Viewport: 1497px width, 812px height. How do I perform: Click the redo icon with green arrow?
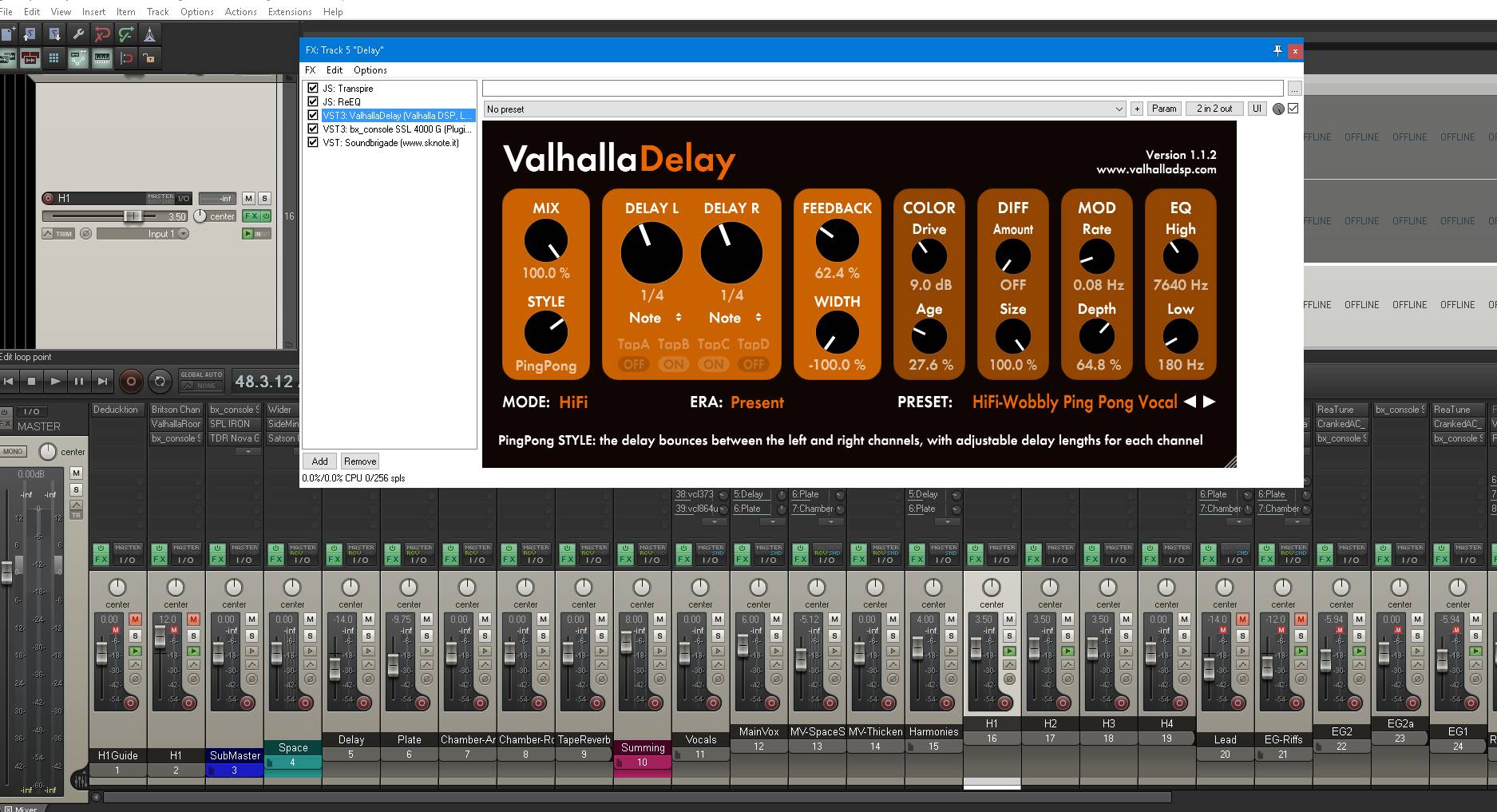tap(125, 34)
